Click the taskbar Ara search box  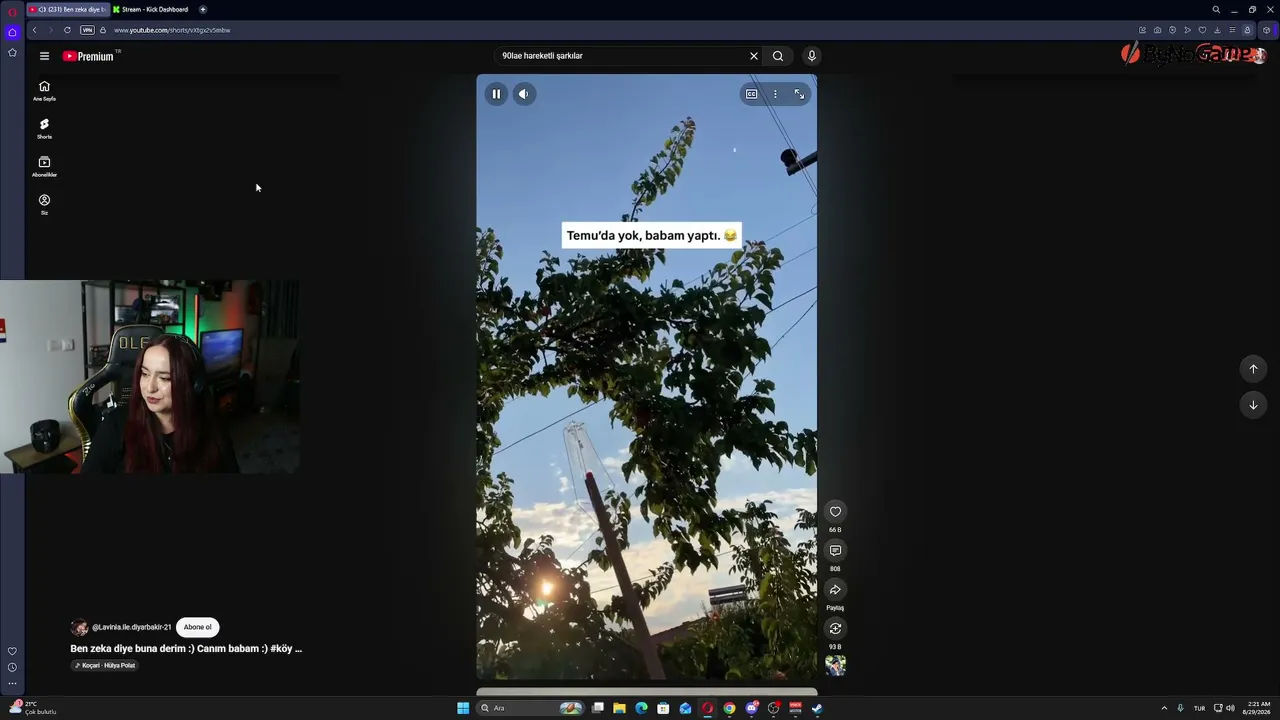pos(531,708)
